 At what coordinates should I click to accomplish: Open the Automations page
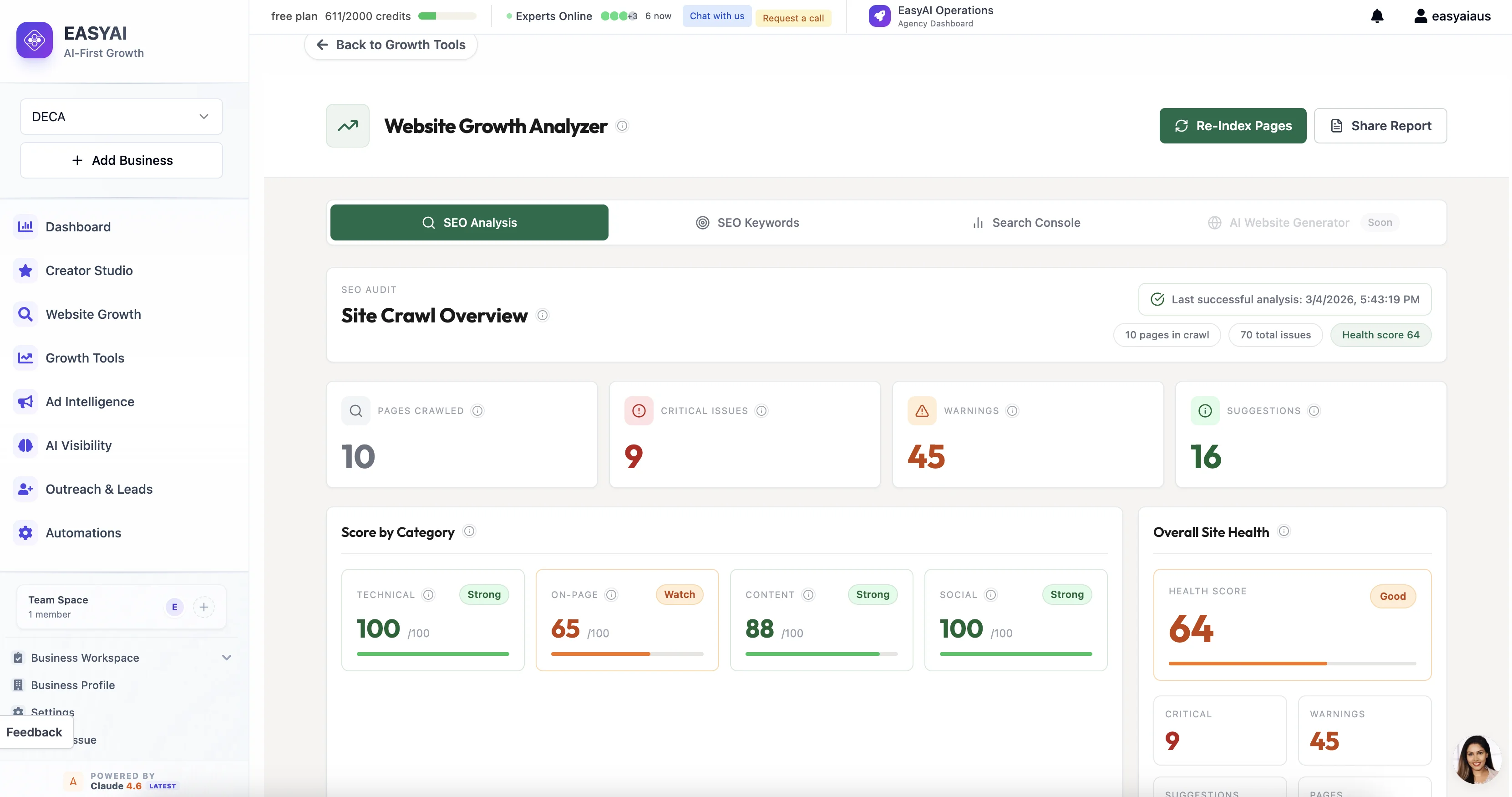[x=83, y=533]
